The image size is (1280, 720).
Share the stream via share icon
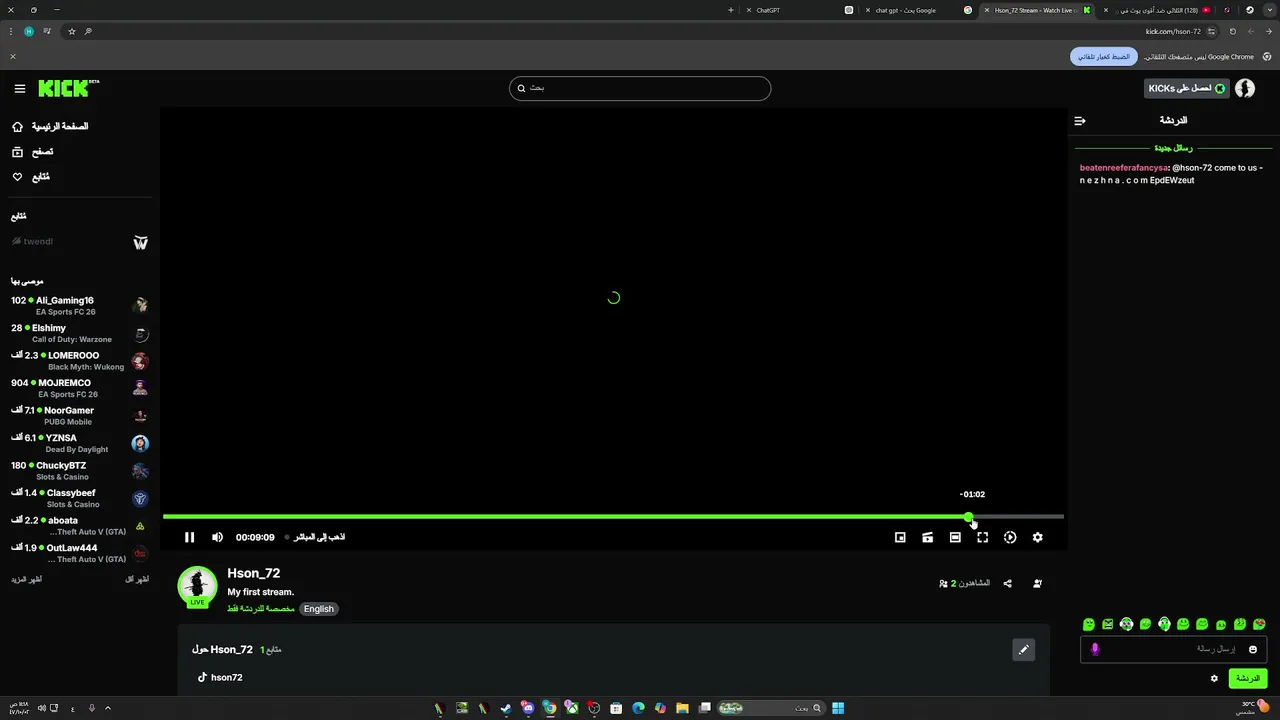click(x=1007, y=584)
